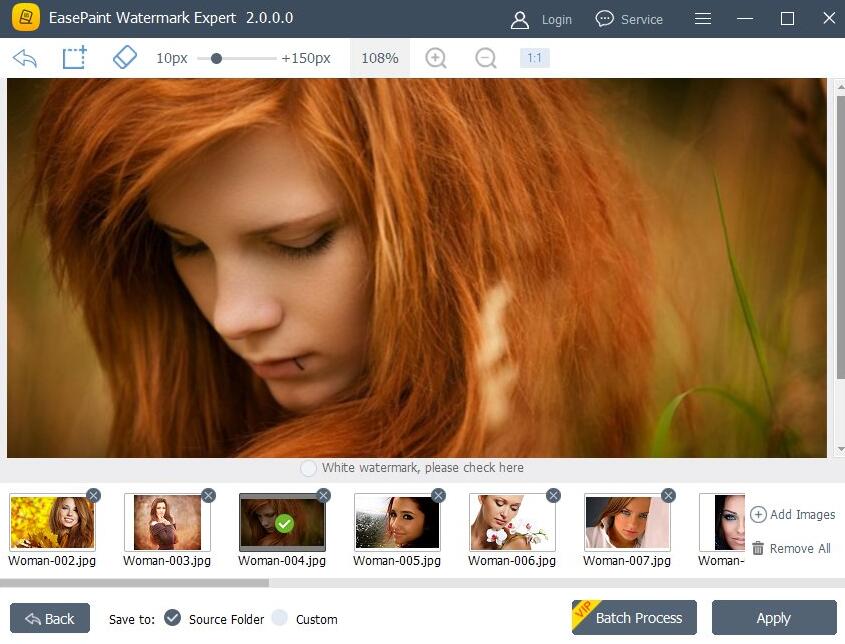The width and height of the screenshot is (845, 644).
Task: Remove Woman-004.jpg with its X icon
Action: [x=323, y=495]
